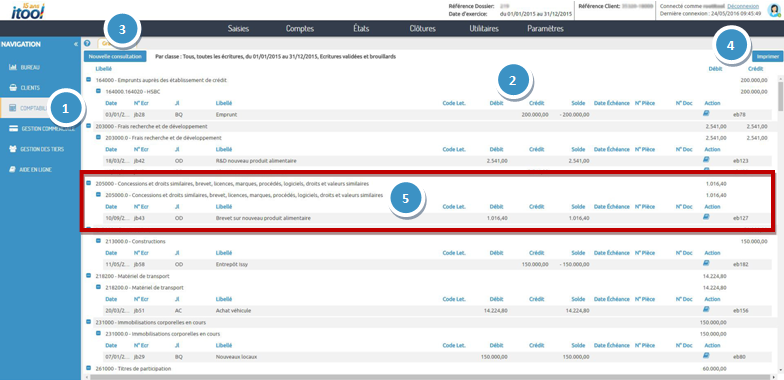Screen dimensions: 784x380
Task: Click document reference eb78
Action: pyautogui.click(x=739, y=114)
